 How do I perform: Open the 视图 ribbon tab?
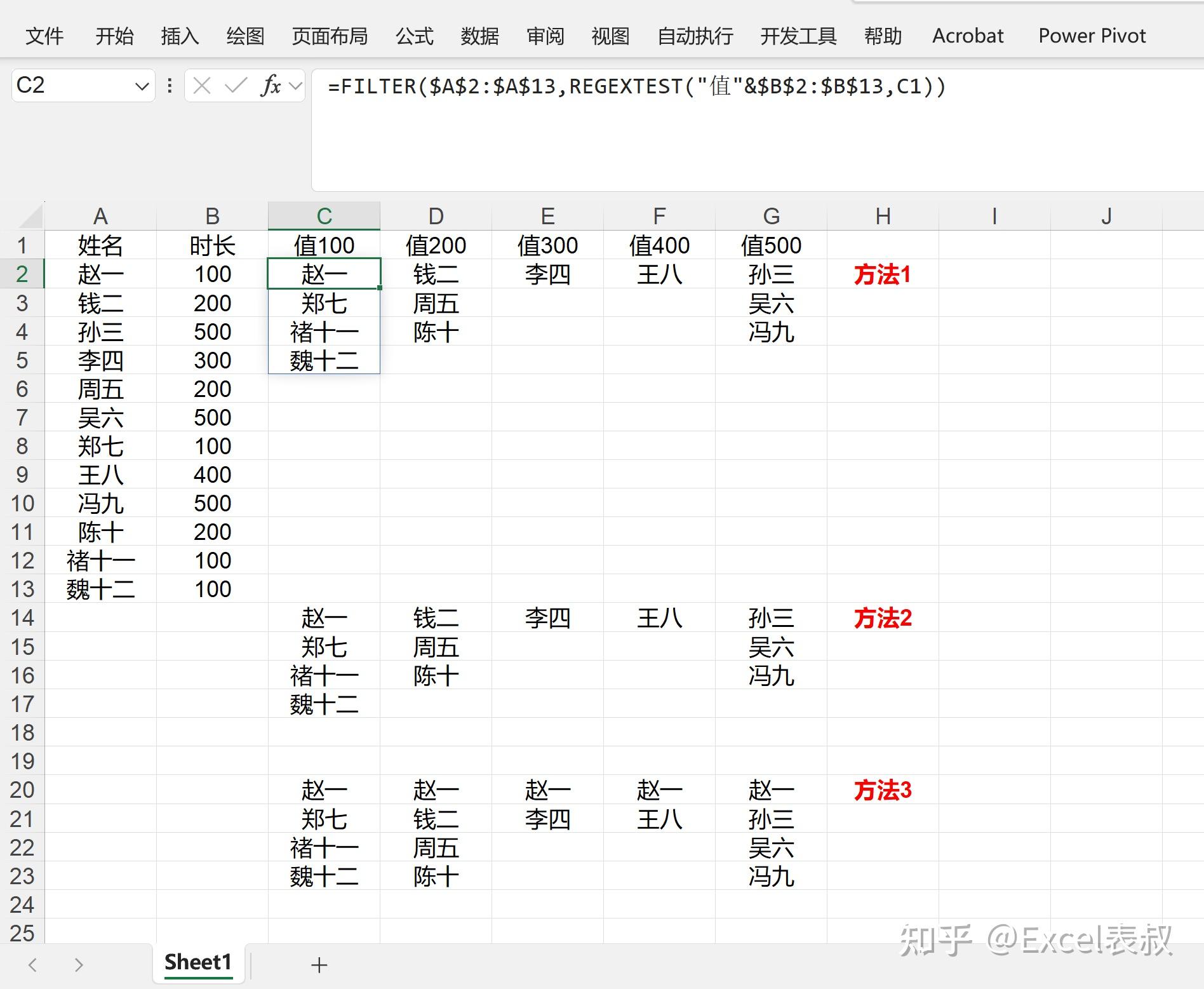coord(610,36)
